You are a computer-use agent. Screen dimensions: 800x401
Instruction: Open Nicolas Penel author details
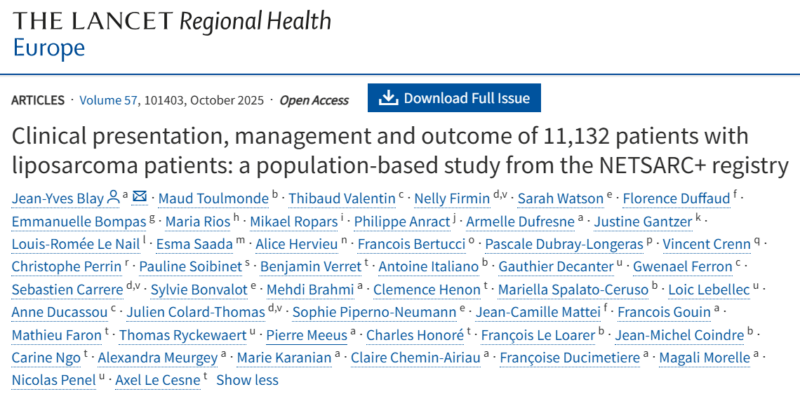54,380
